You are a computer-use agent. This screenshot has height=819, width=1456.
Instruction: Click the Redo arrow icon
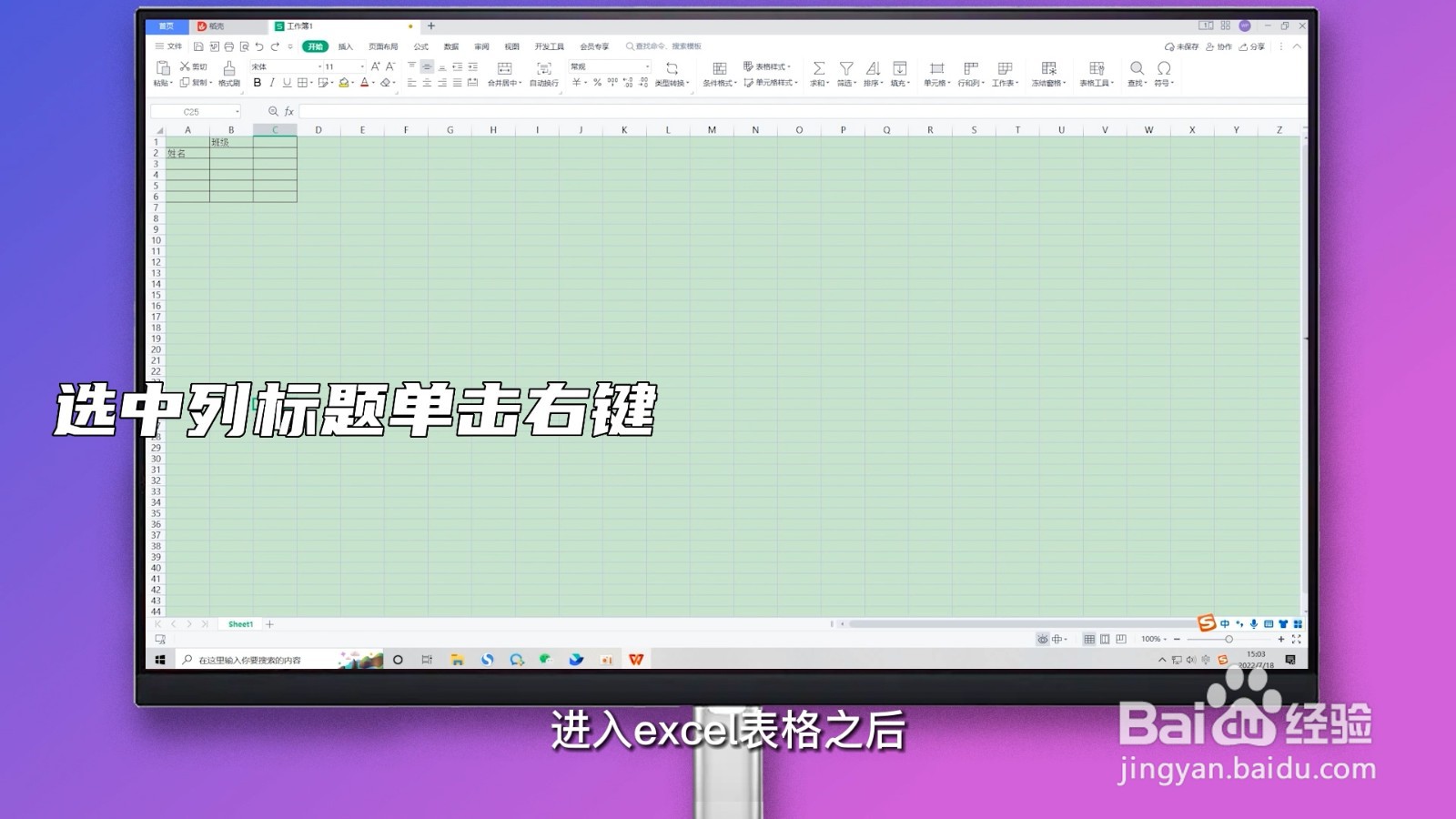[275, 46]
